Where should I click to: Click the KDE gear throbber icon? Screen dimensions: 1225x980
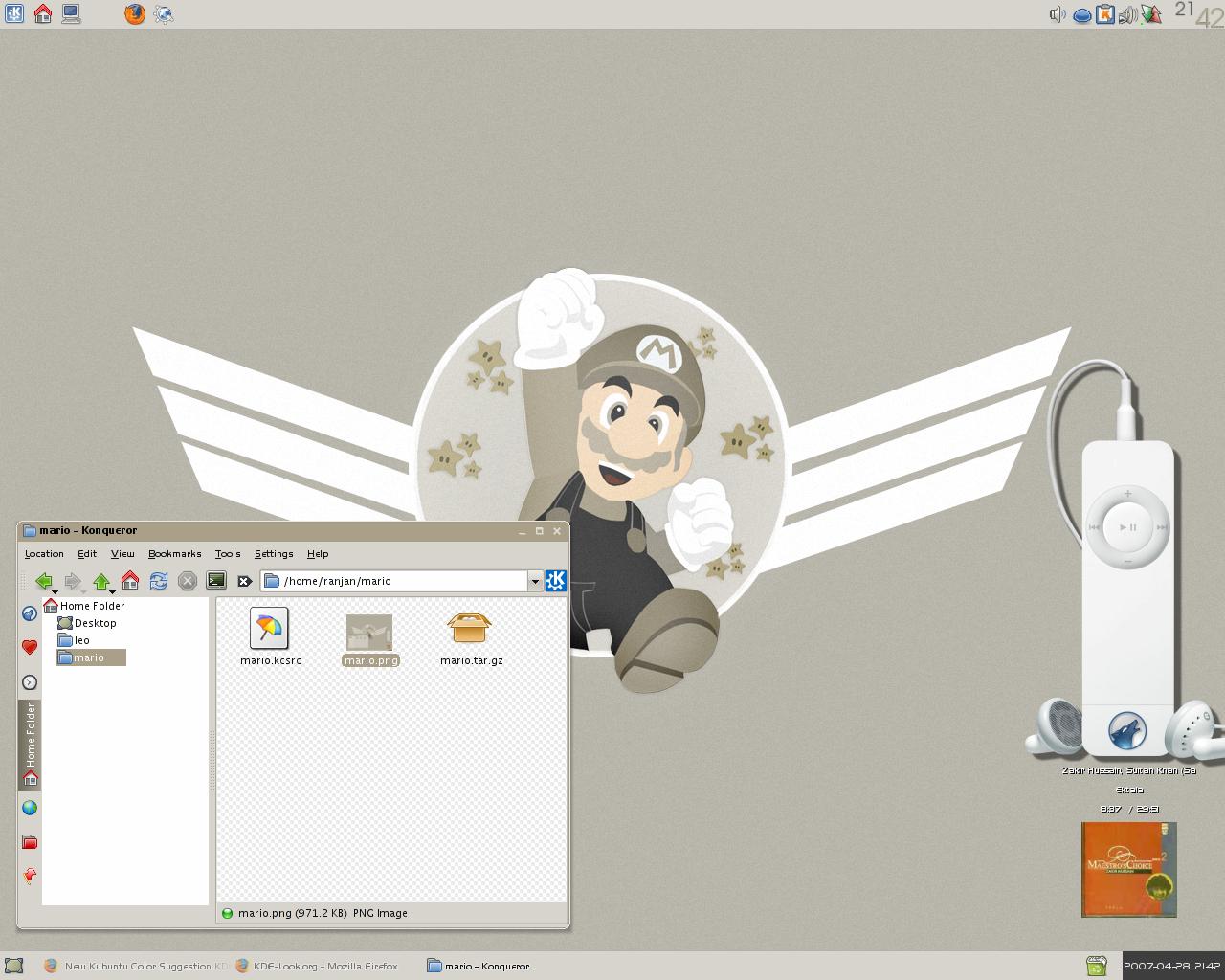coord(556,580)
